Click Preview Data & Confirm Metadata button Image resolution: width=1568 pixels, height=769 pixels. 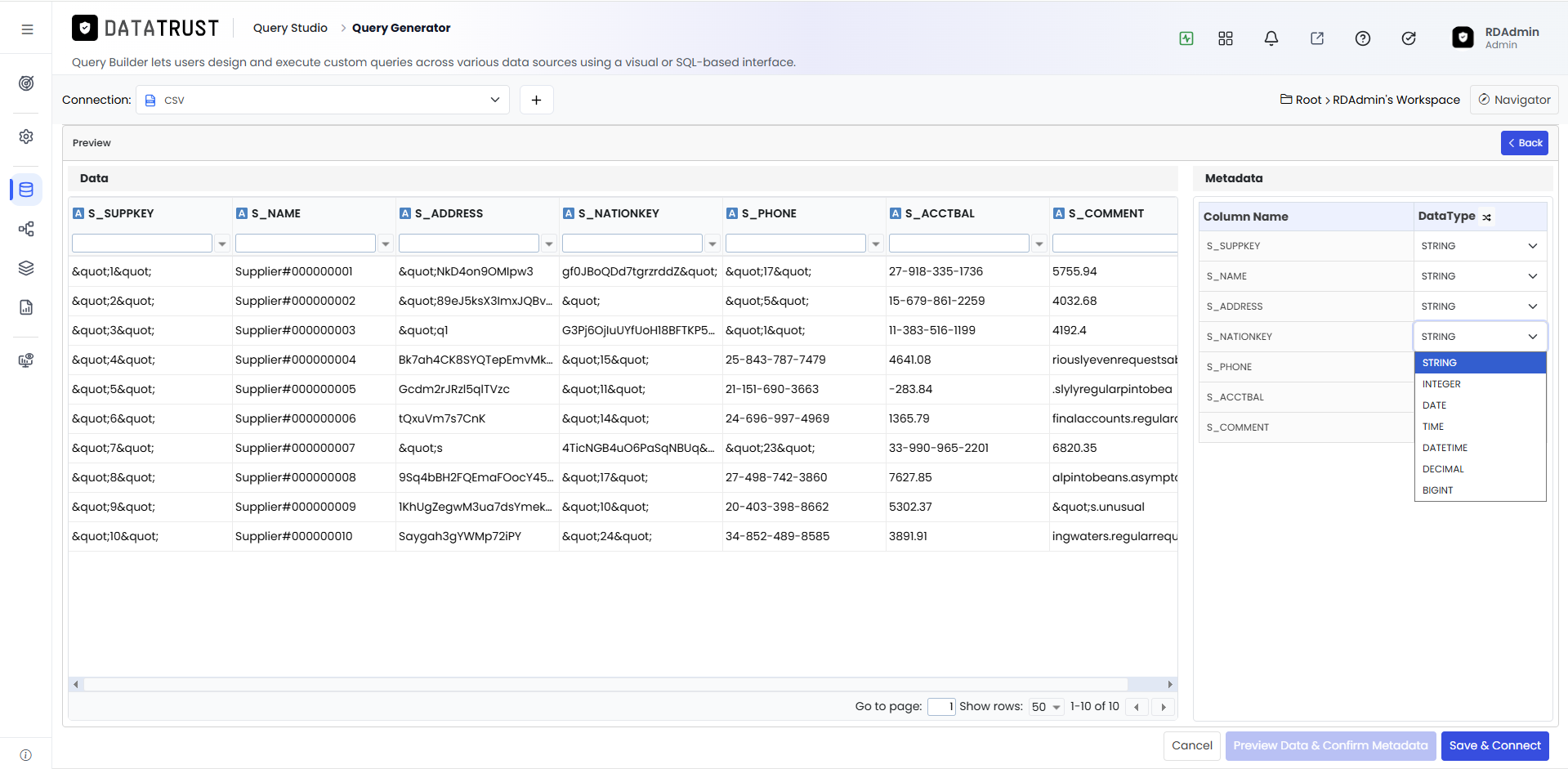1330,746
